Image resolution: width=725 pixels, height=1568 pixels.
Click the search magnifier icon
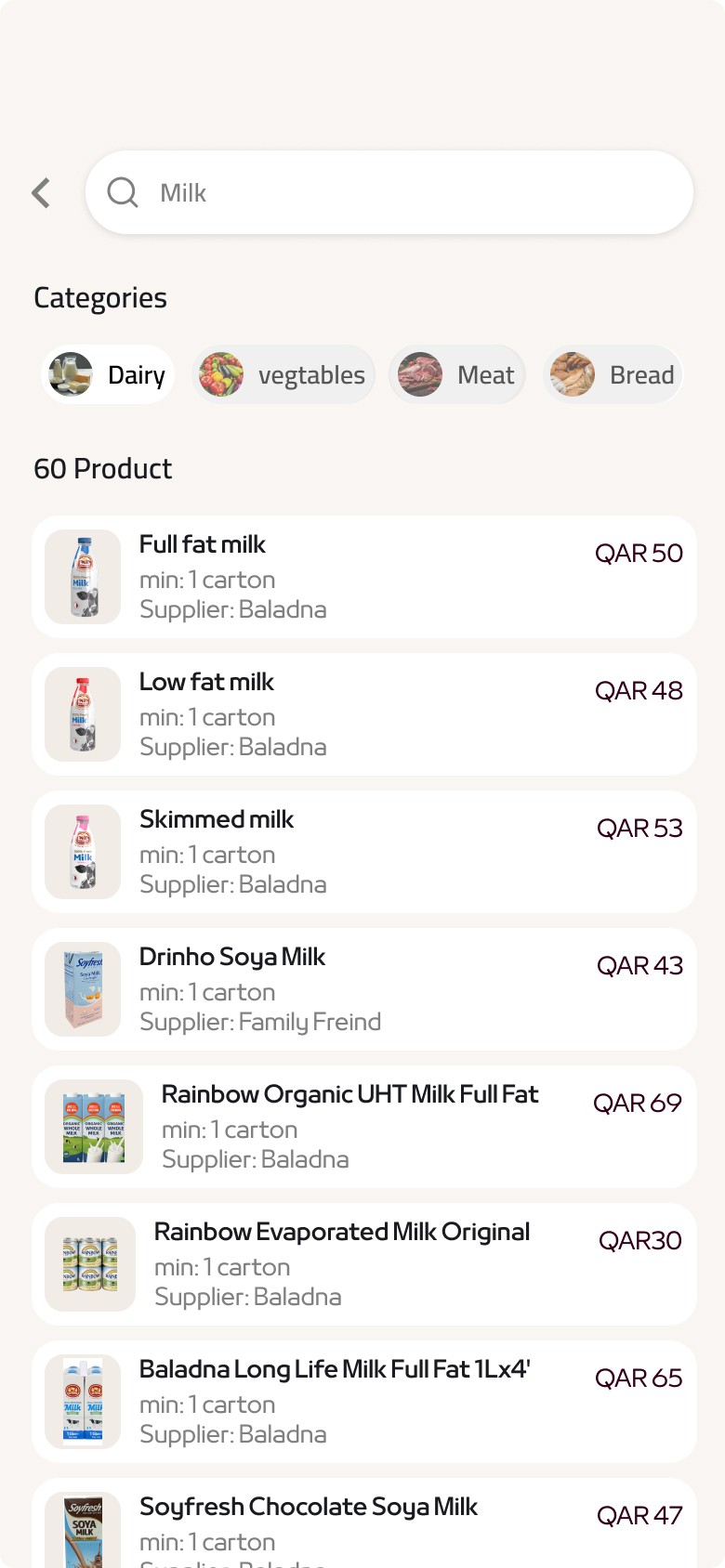[x=123, y=192]
